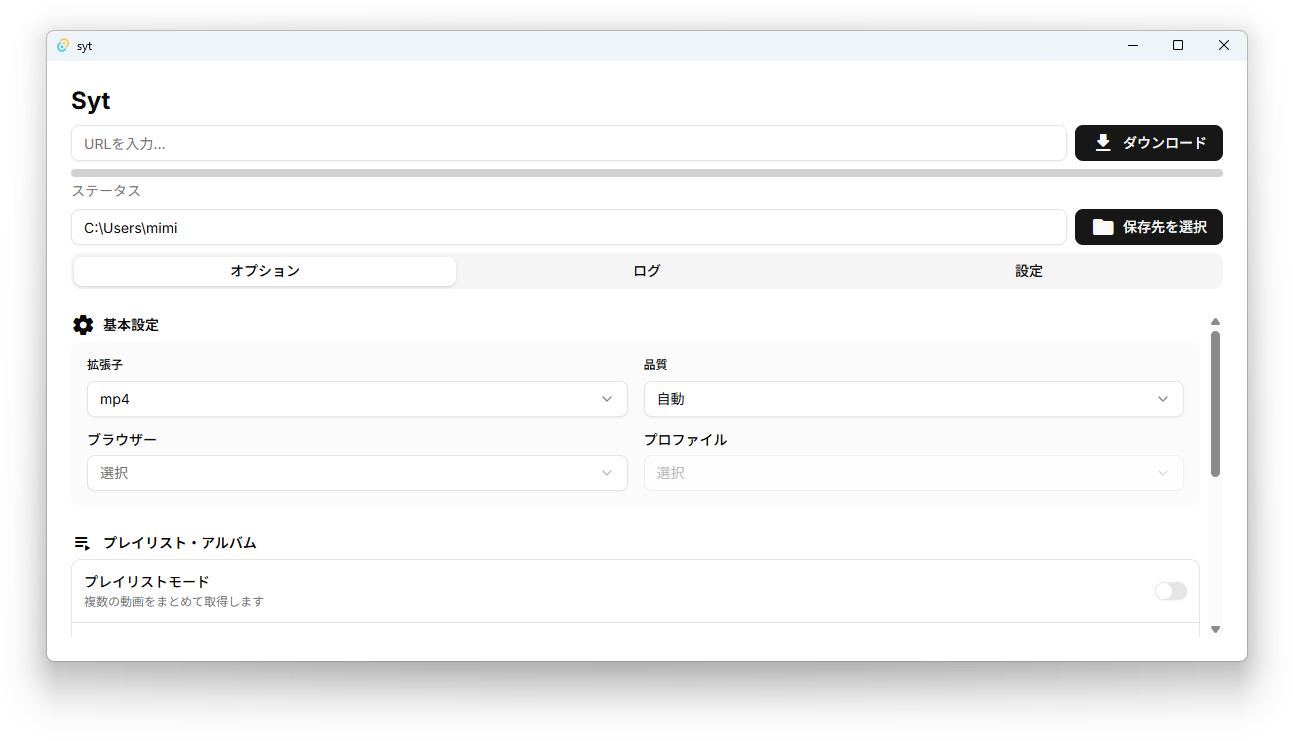
Task: Click the folder icon for save location
Action: pyautogui.click(x=1102, y=227)
